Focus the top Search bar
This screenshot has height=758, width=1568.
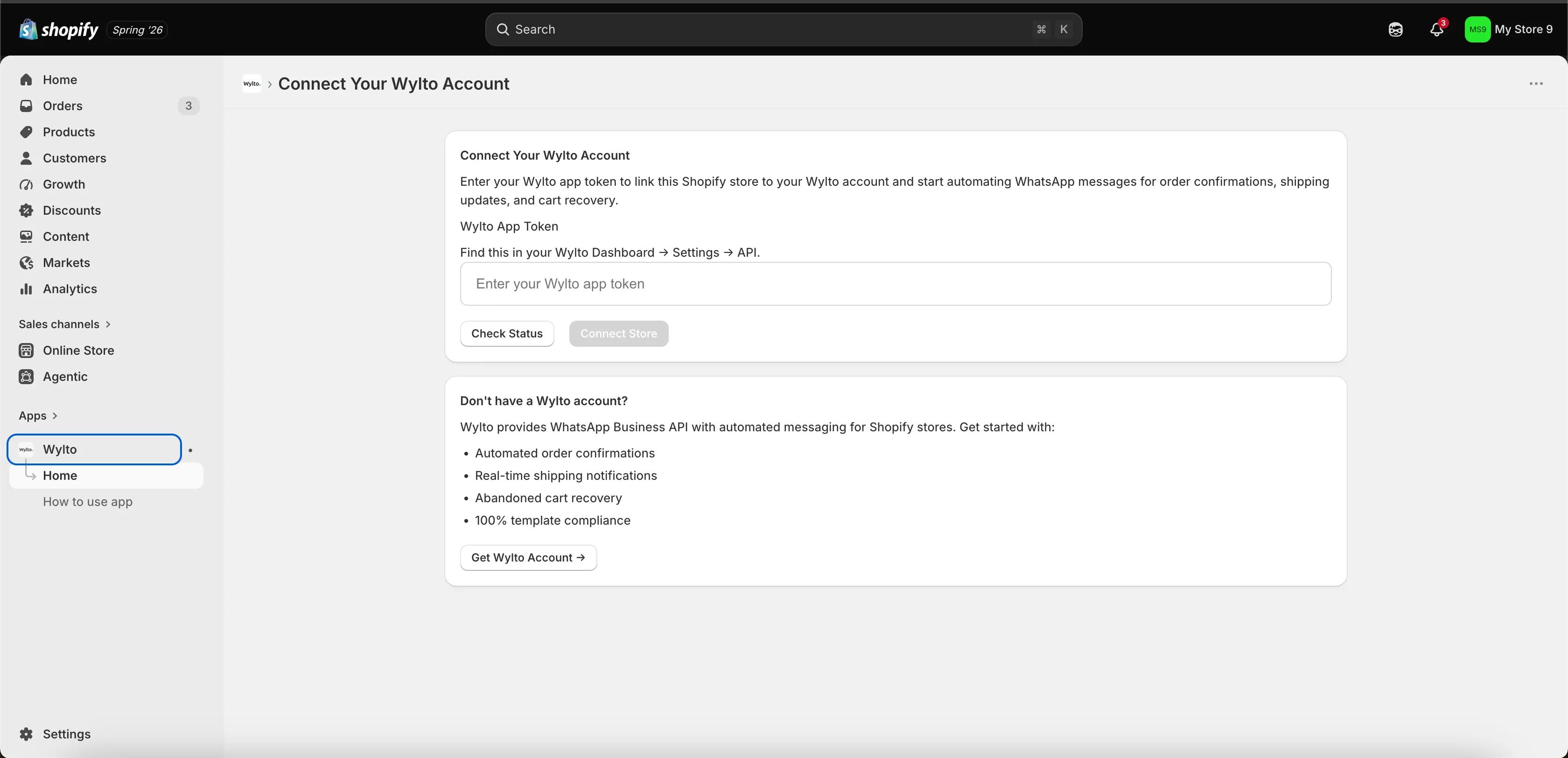pyautogui.click(x=784, y=29)
